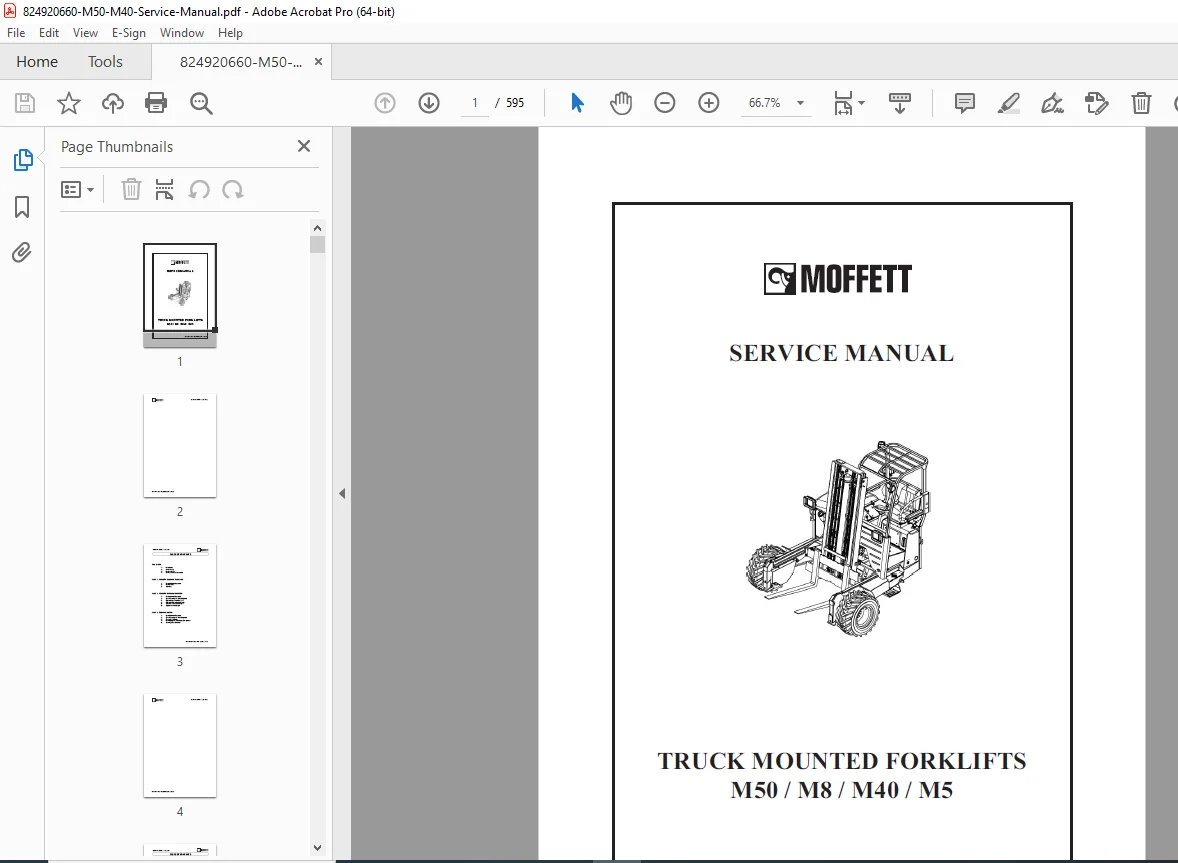Open the Find text magnifier tool
The height and width of the screenshot is (863, 1178).
coord(201,103)
